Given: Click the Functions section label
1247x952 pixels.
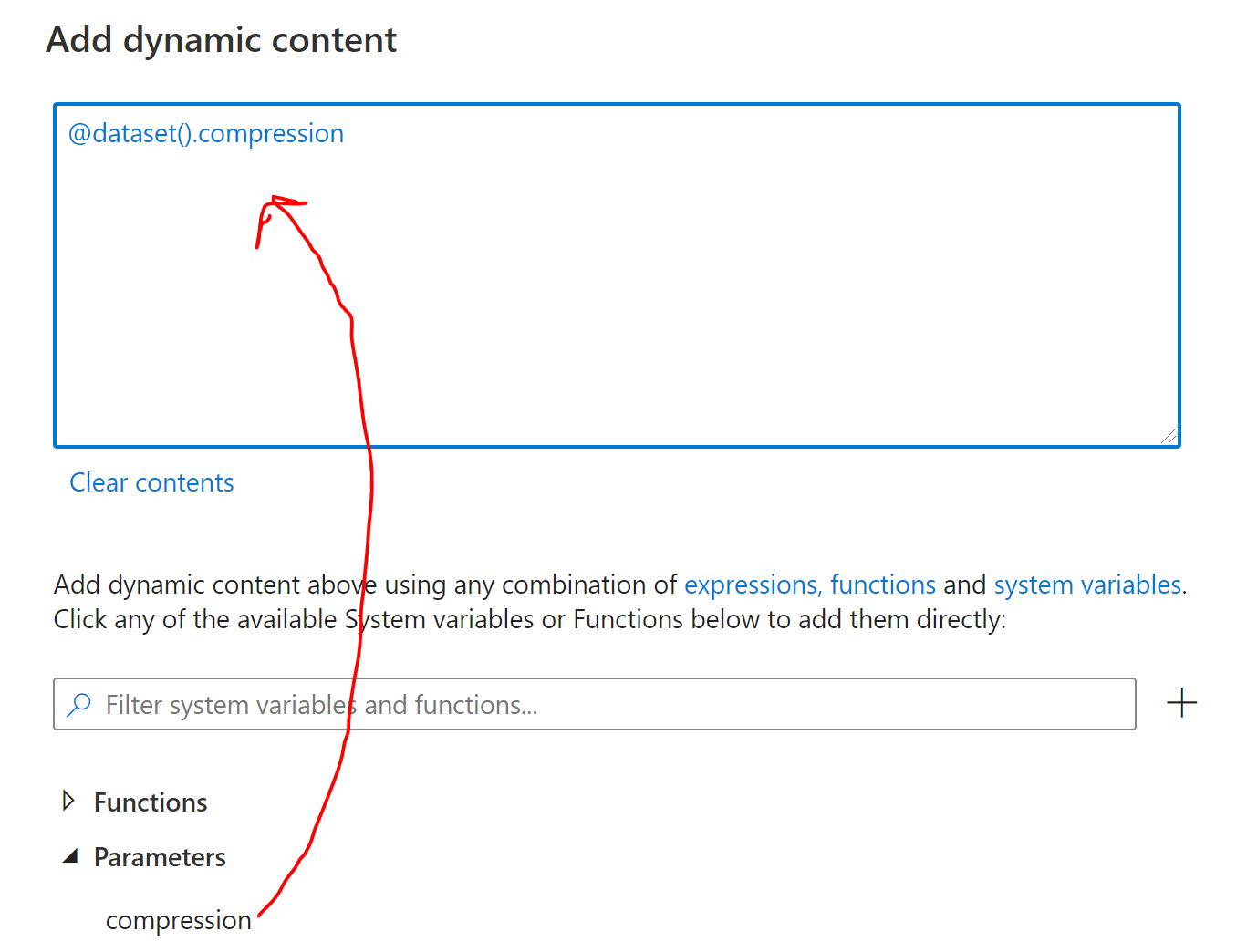Looking at the screenshot, I should point(151,802).
